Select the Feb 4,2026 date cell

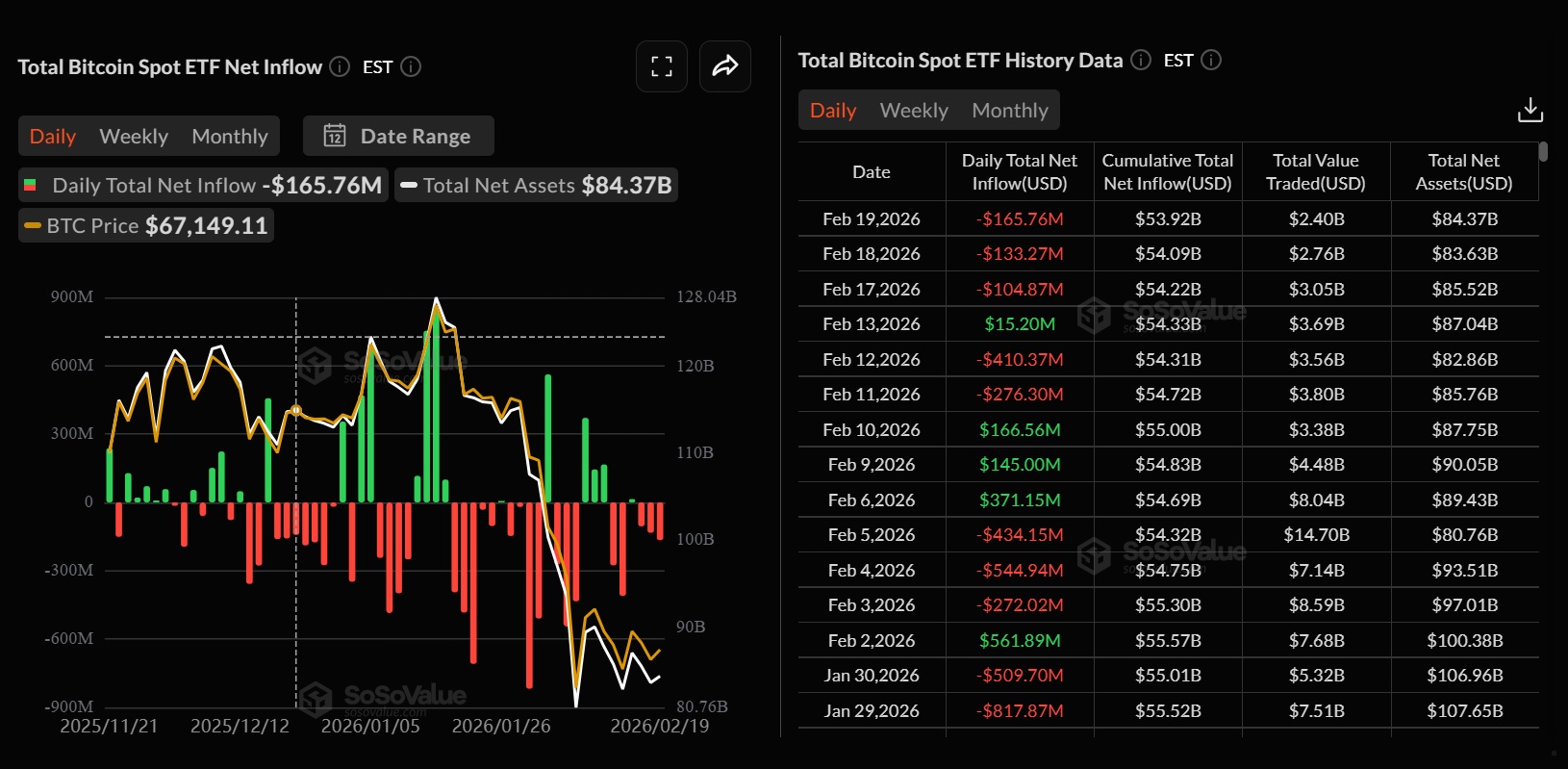(x=872, y=570)
